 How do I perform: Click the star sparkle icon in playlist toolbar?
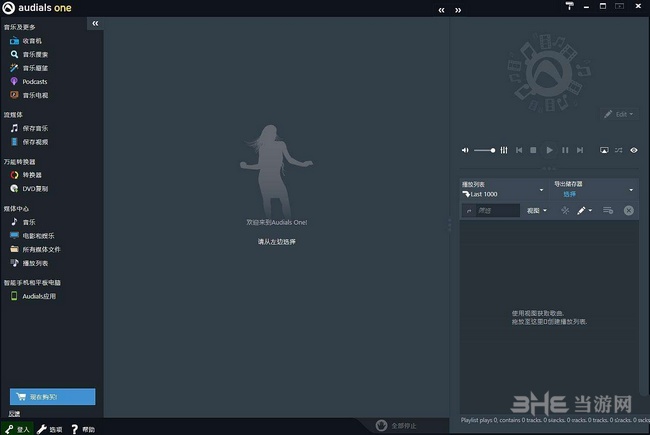click(565, 211)
